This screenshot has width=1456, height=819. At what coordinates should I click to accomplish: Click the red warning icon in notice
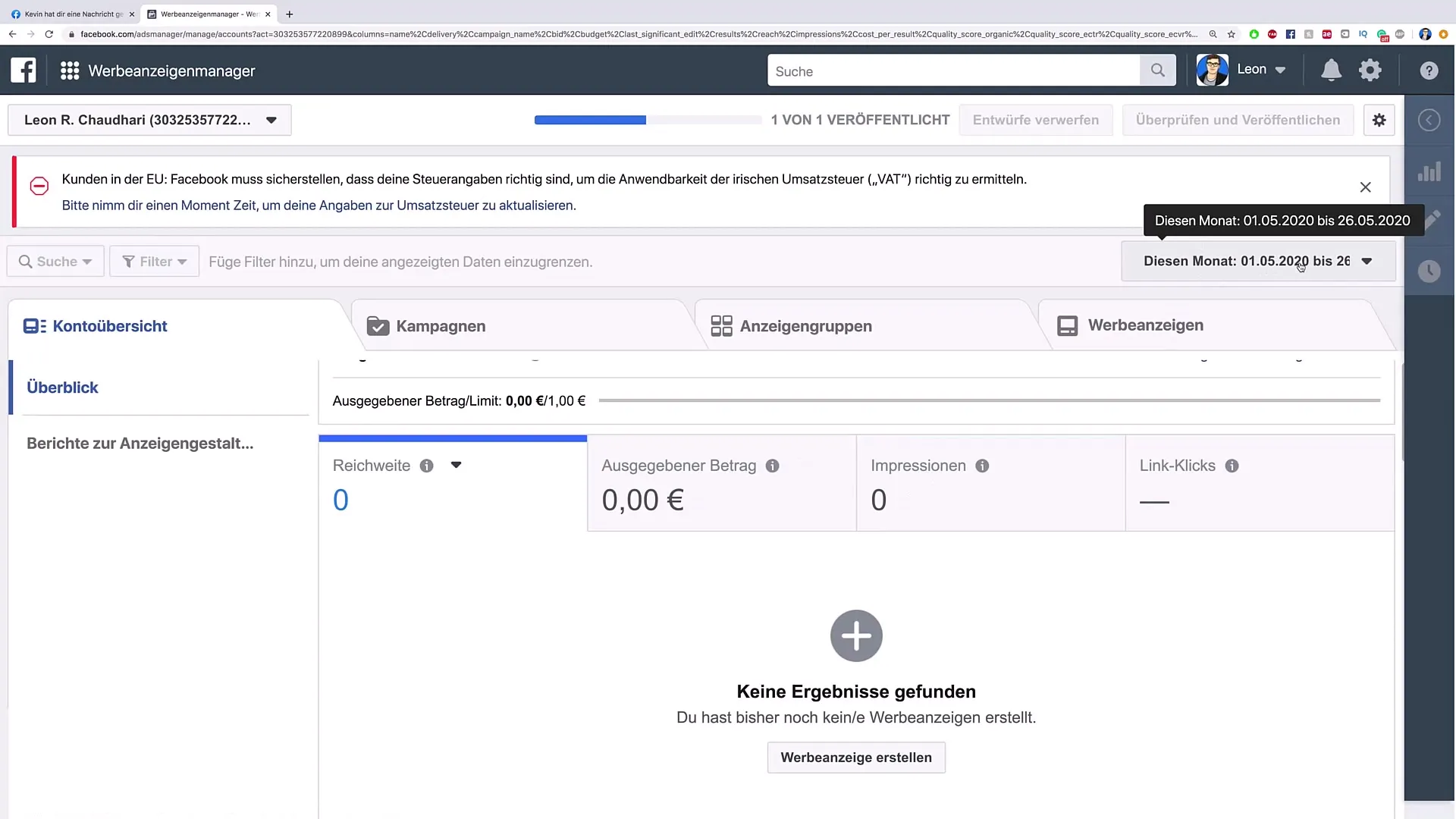(x=39, y=186)
